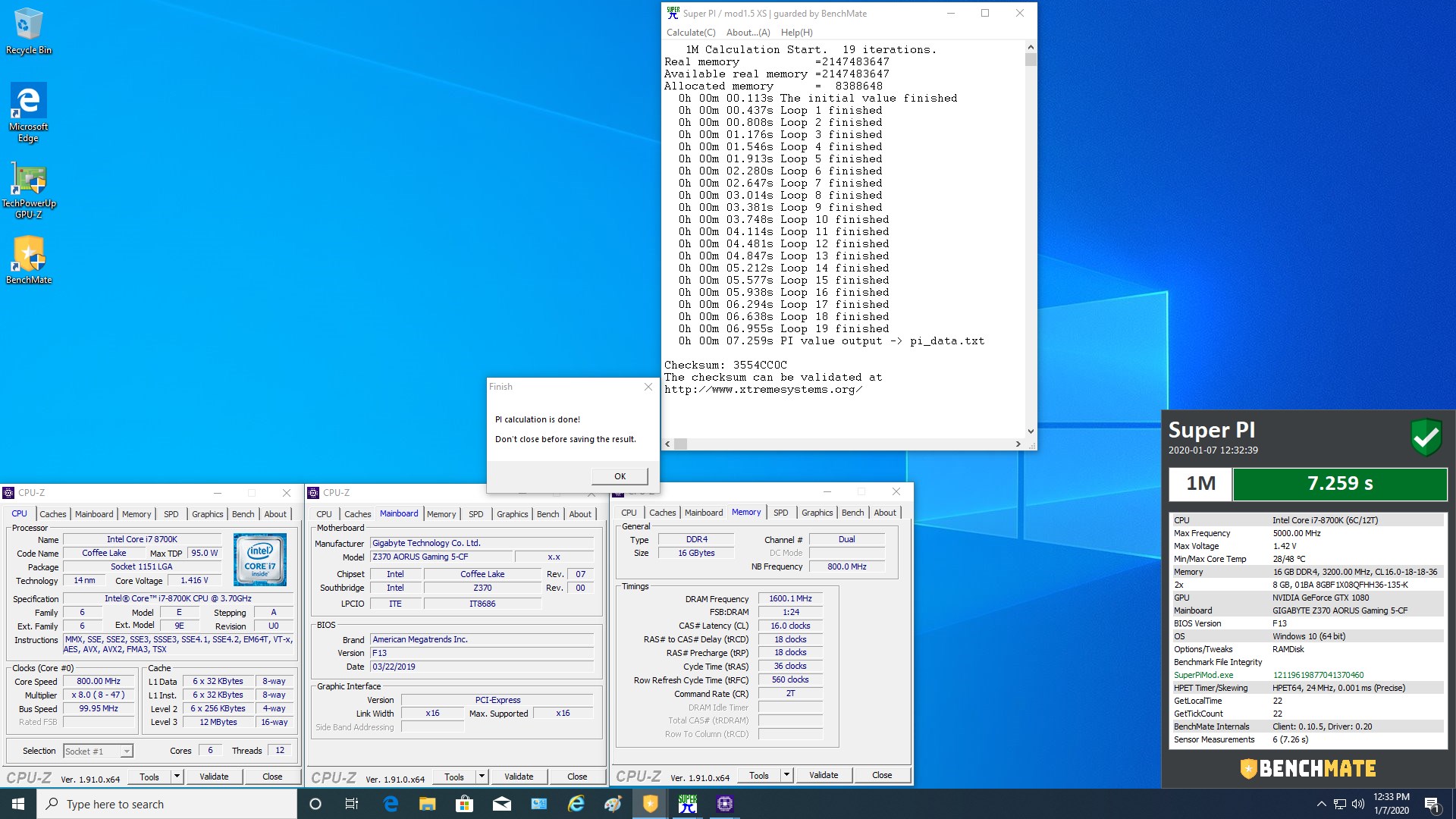The height and width of the screenshot is (819, 1456).
Task: Open the Microsoft Edge desktop shortcut
Action: 29,112
